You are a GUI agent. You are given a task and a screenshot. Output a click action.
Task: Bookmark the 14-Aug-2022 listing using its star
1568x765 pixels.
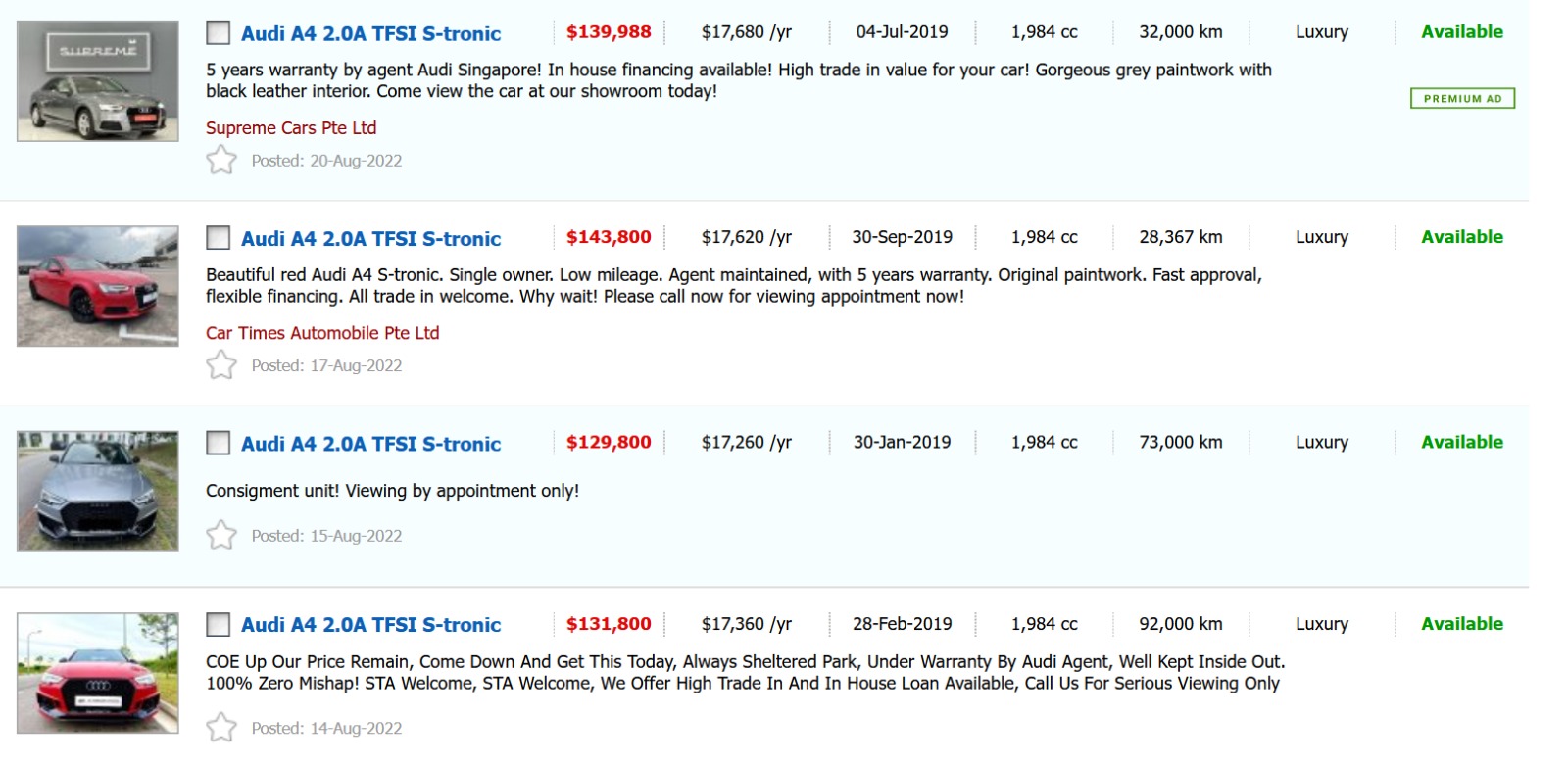[x=221, y=728]
